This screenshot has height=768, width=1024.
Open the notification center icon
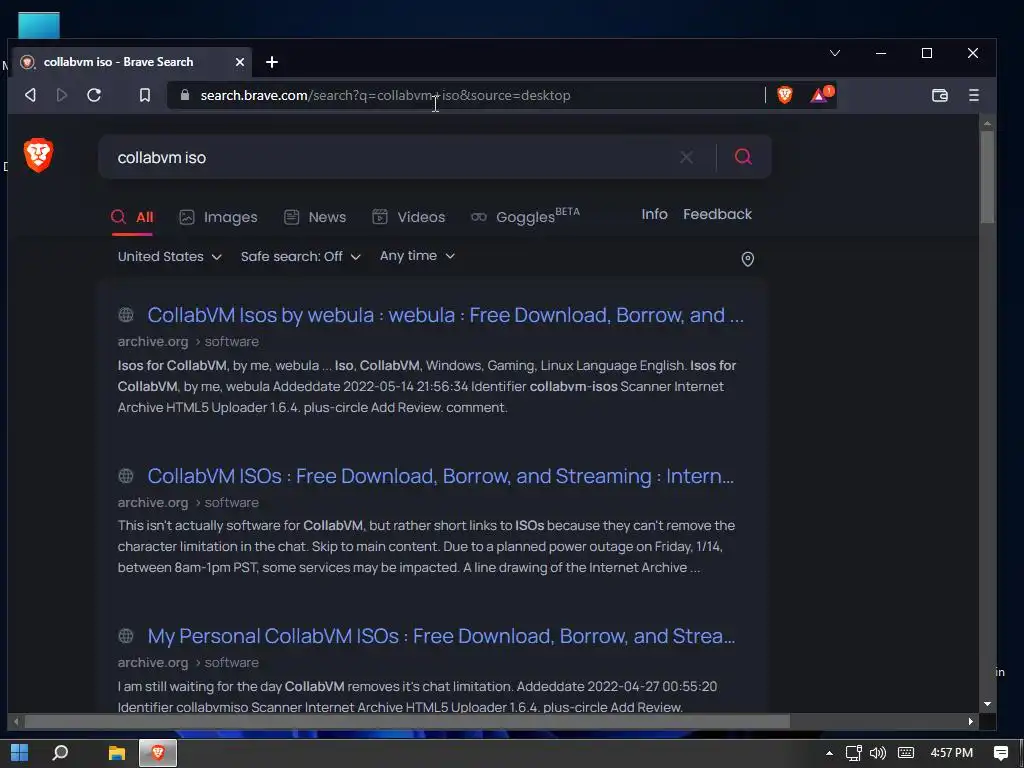click(1000, 753)
